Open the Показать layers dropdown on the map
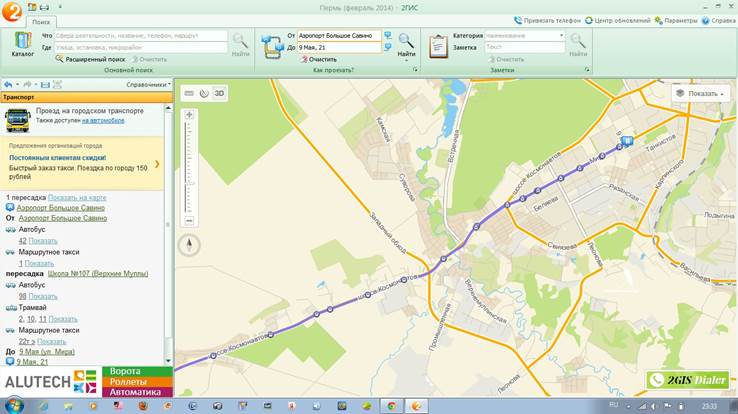738x414 pixels. 701,94
